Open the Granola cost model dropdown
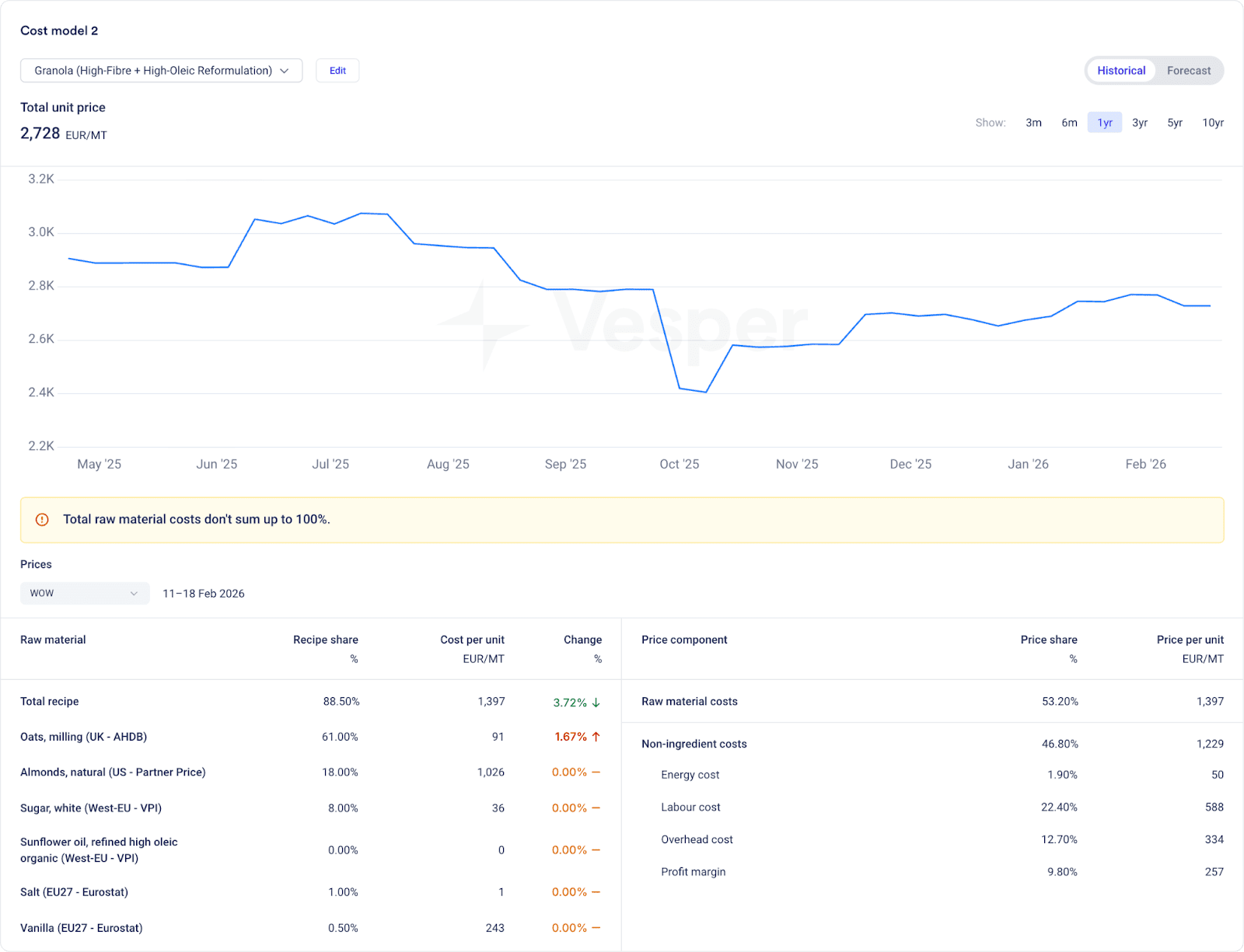1244x952 pixels. [161, 71]
